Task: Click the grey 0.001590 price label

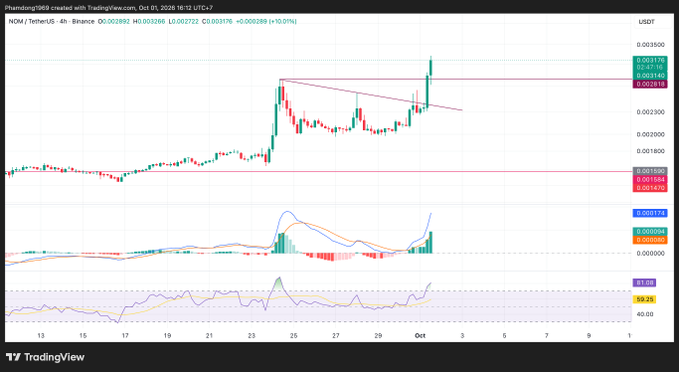Action: (650, 171)
